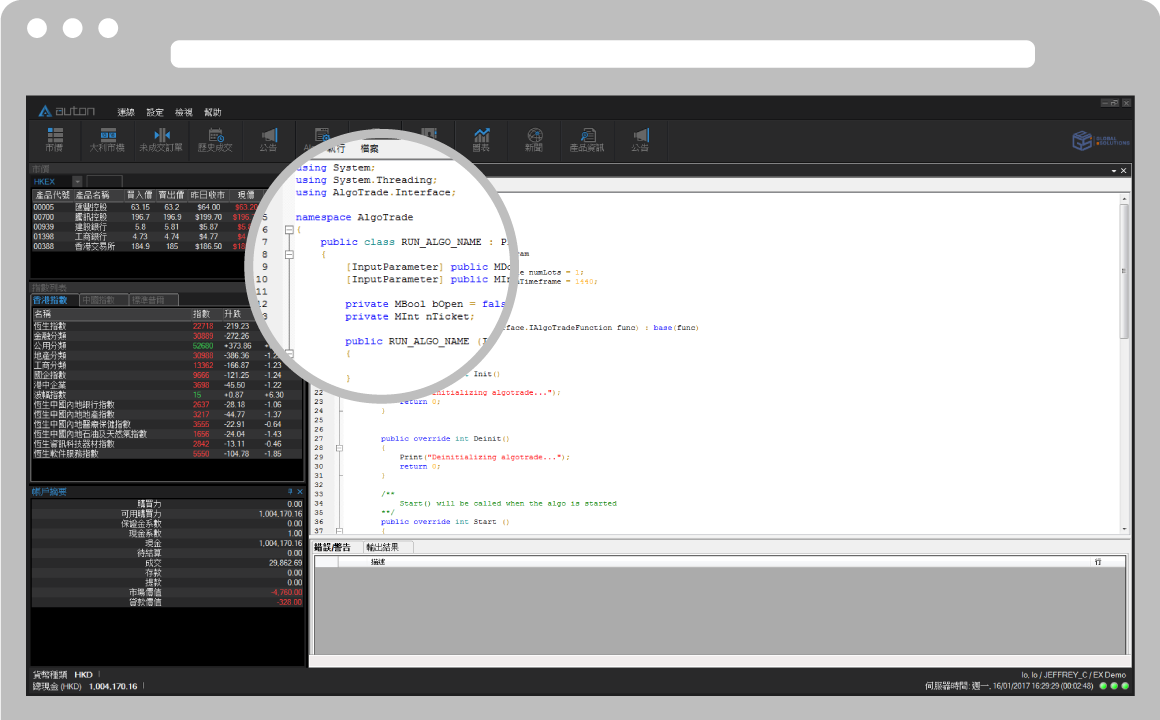Open 歷史成交 trade history icon
This screenshot has height=720, width=1160.
click(215, 139)
